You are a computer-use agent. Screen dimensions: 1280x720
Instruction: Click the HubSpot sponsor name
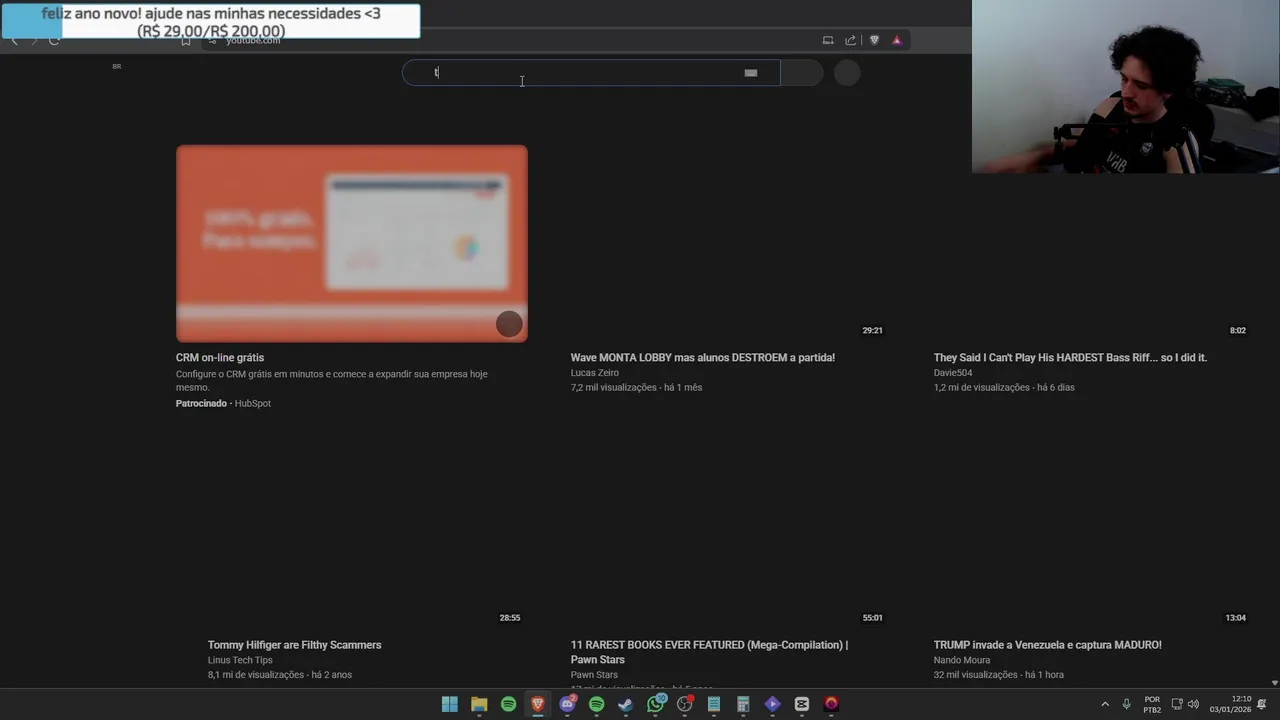point(253,404)
